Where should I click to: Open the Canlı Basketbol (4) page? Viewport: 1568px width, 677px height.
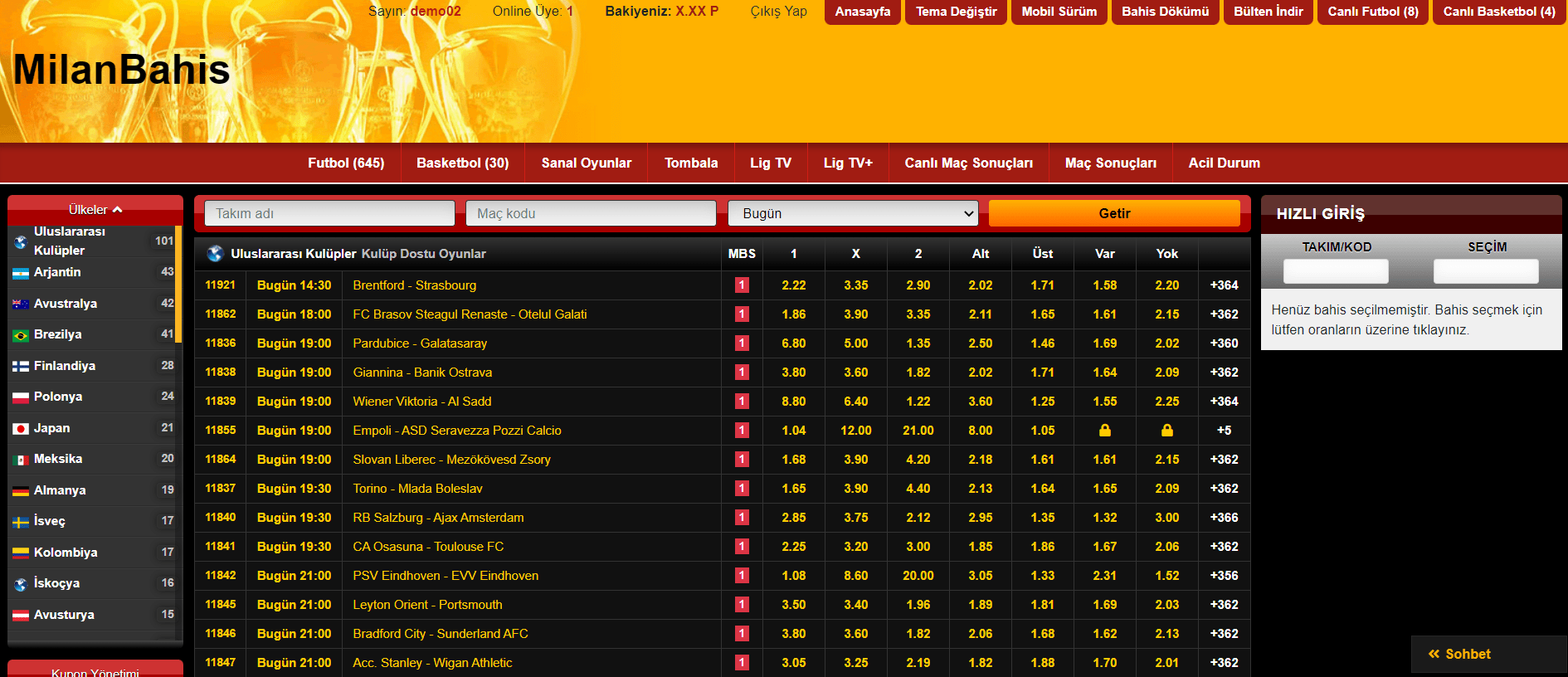(x=1499, y=12)
